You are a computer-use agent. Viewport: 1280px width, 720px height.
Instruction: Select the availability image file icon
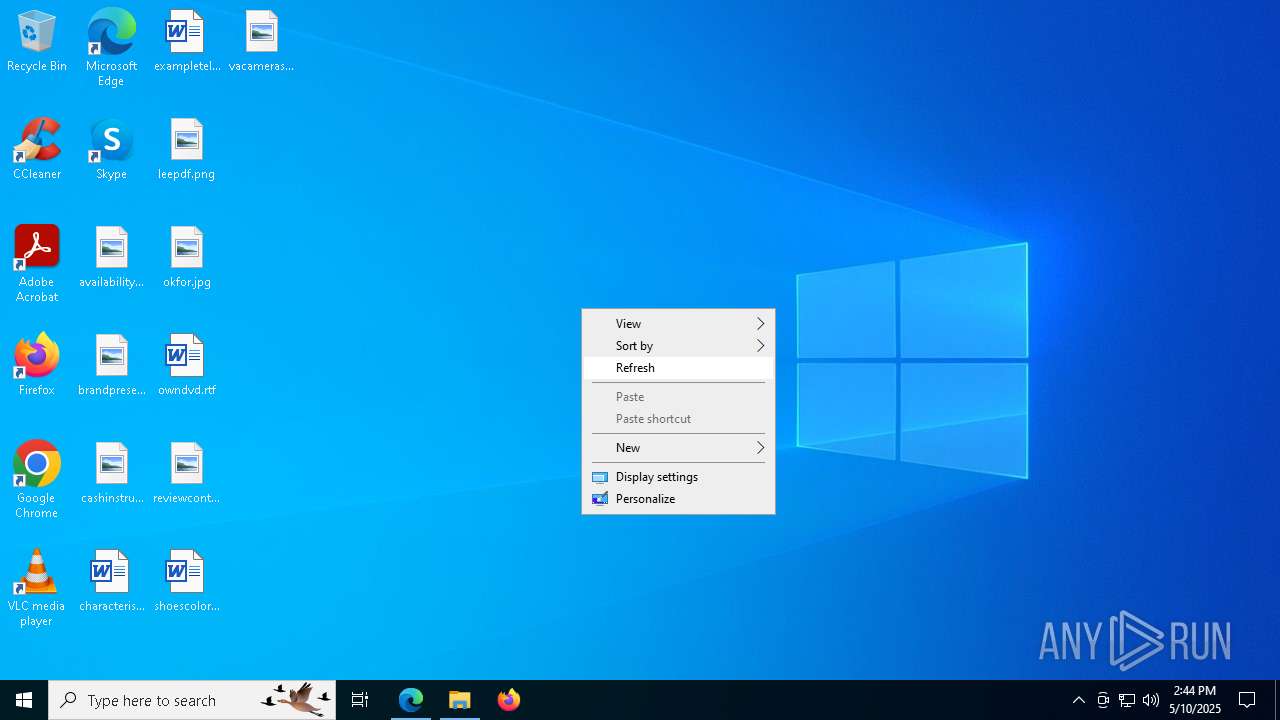pyautogui.click(x=111, y=258)
